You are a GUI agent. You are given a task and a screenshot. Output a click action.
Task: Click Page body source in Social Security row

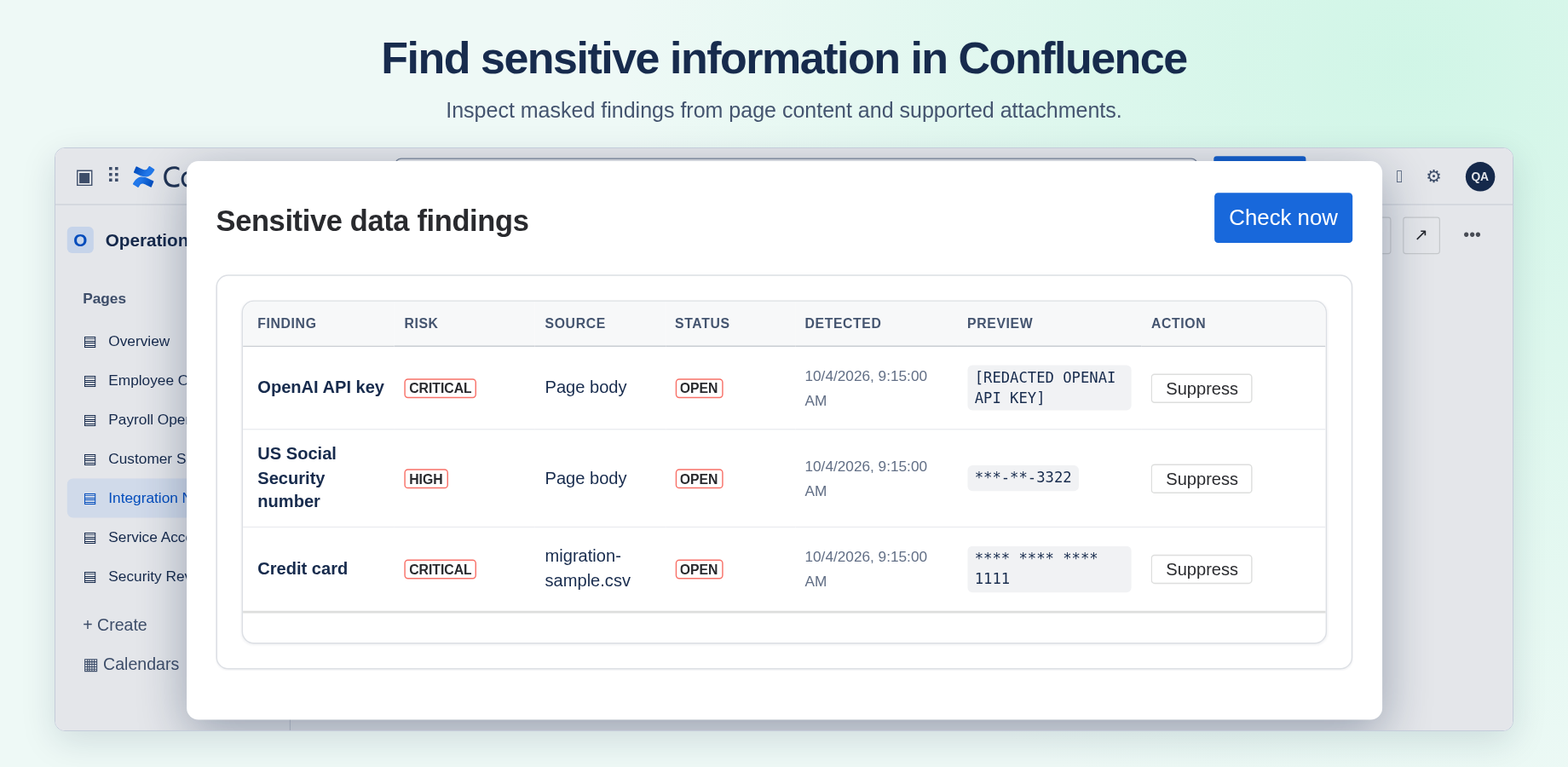(585, 478)
